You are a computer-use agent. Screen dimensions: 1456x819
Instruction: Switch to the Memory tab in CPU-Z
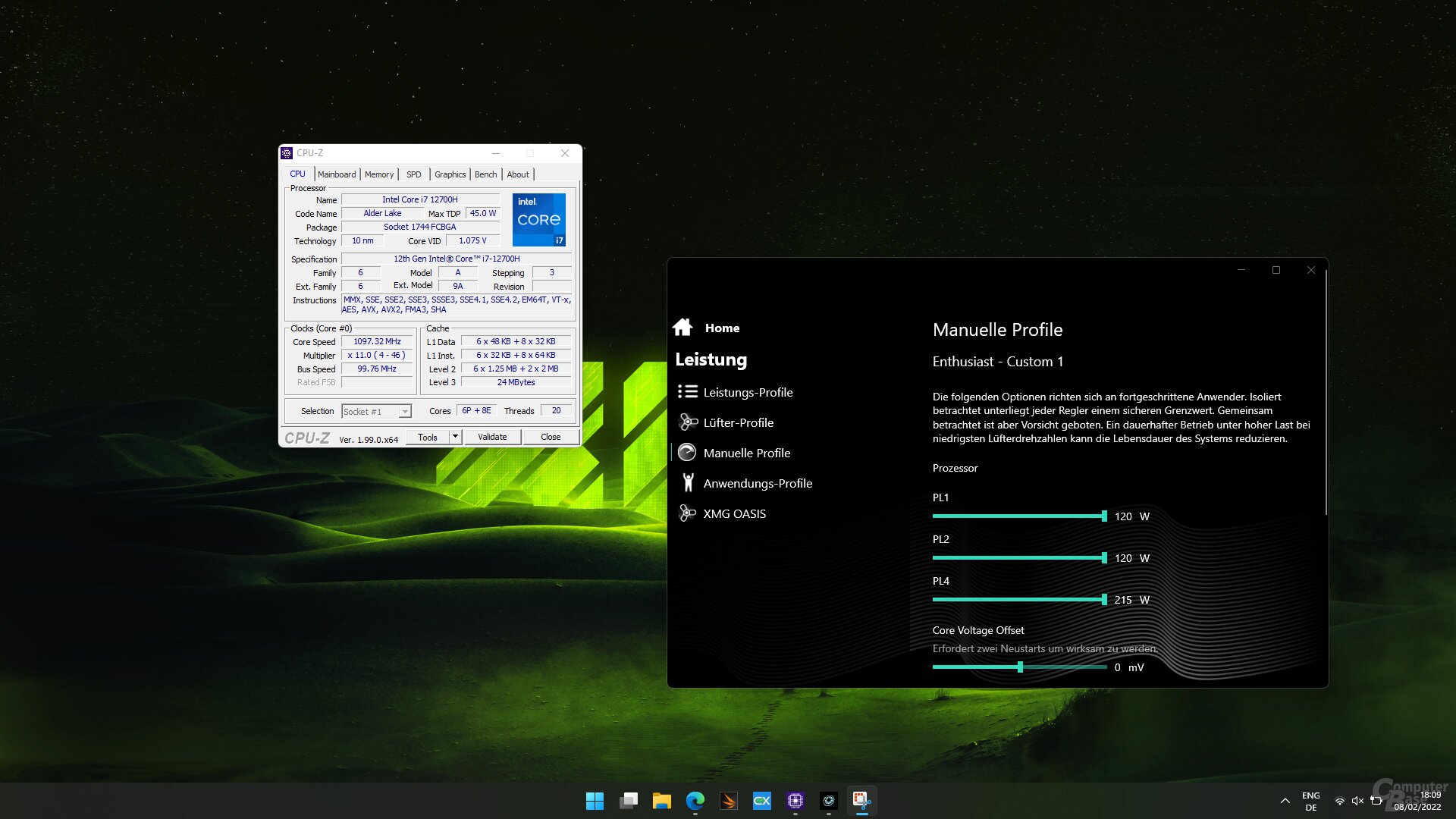pyautogui.click(x=379, y=174)
